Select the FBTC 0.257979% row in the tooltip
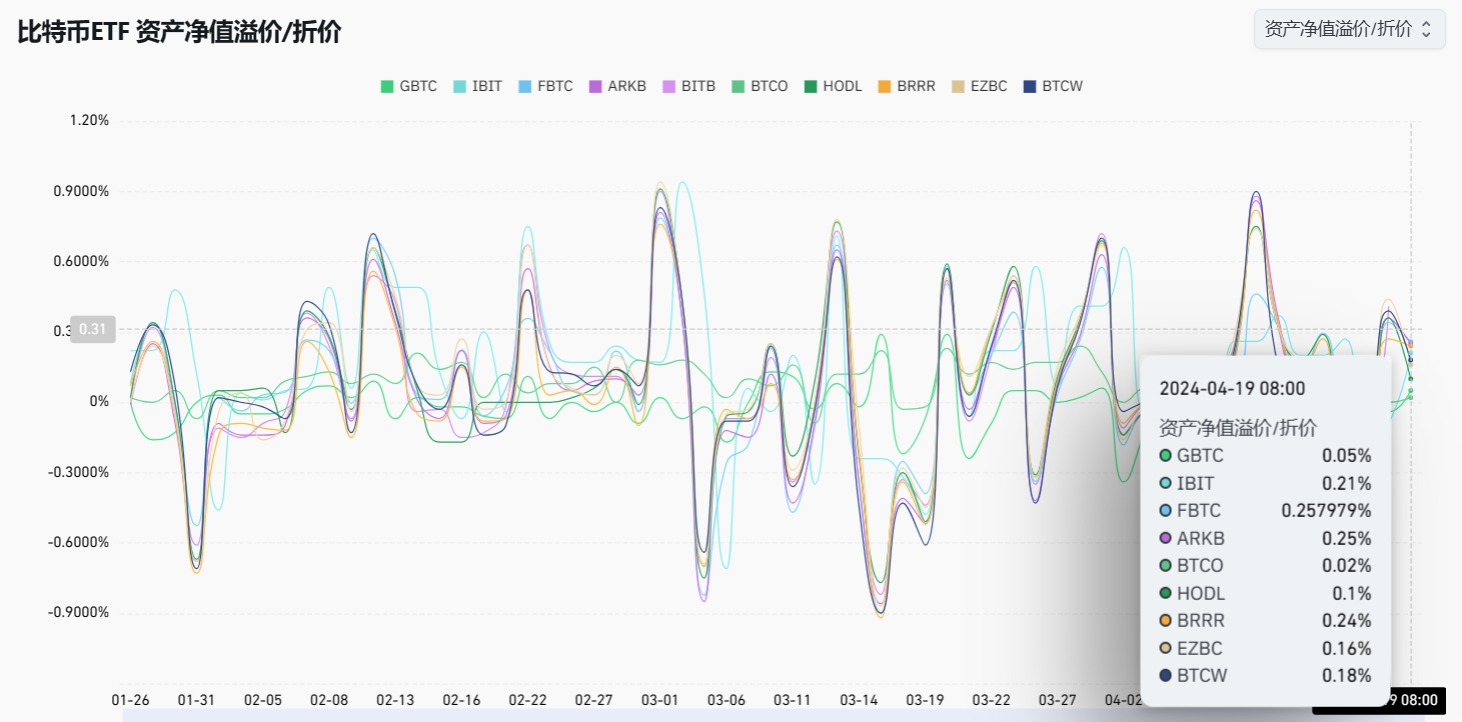Image resolution: width=1462 pixels, height=722 pixels. 1265,511
